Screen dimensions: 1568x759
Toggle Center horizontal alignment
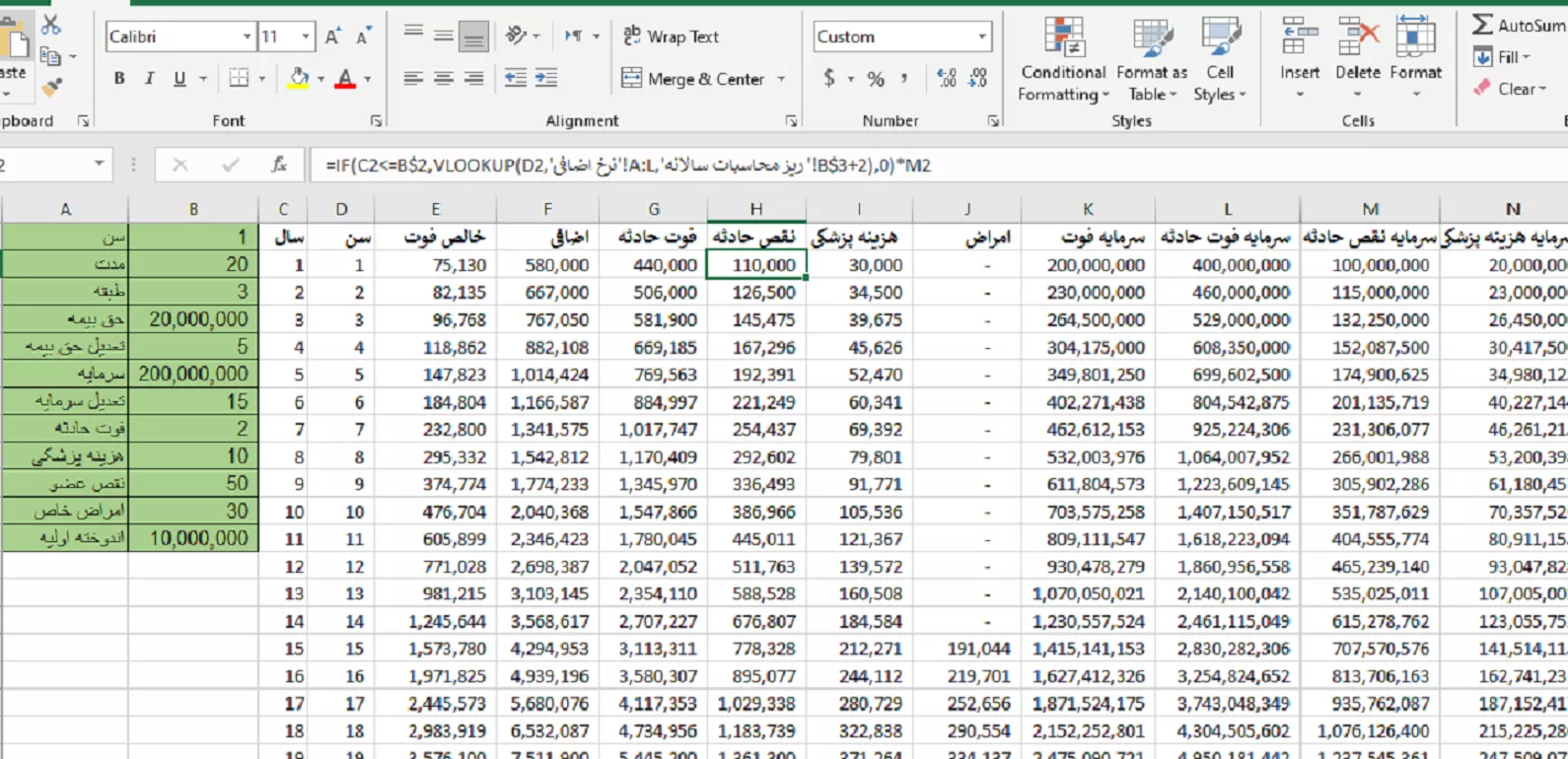click(444, 78)
